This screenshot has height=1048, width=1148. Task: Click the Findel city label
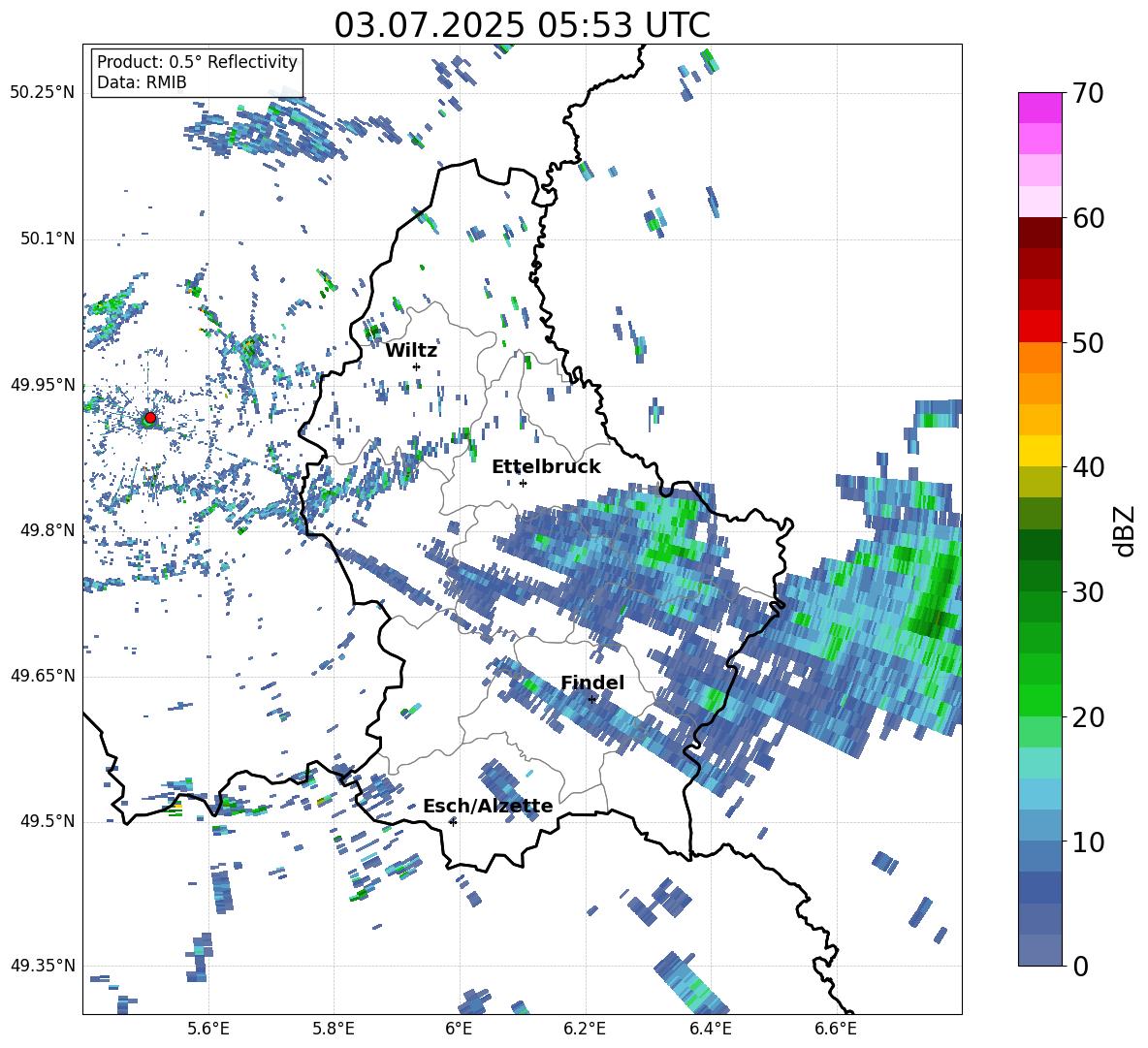point(592,683)
